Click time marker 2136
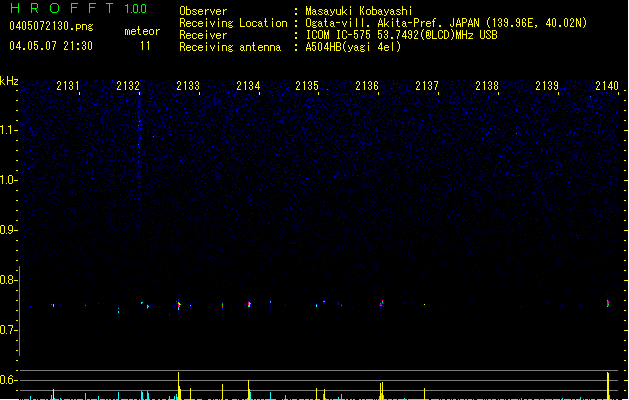 pos(367,86)
